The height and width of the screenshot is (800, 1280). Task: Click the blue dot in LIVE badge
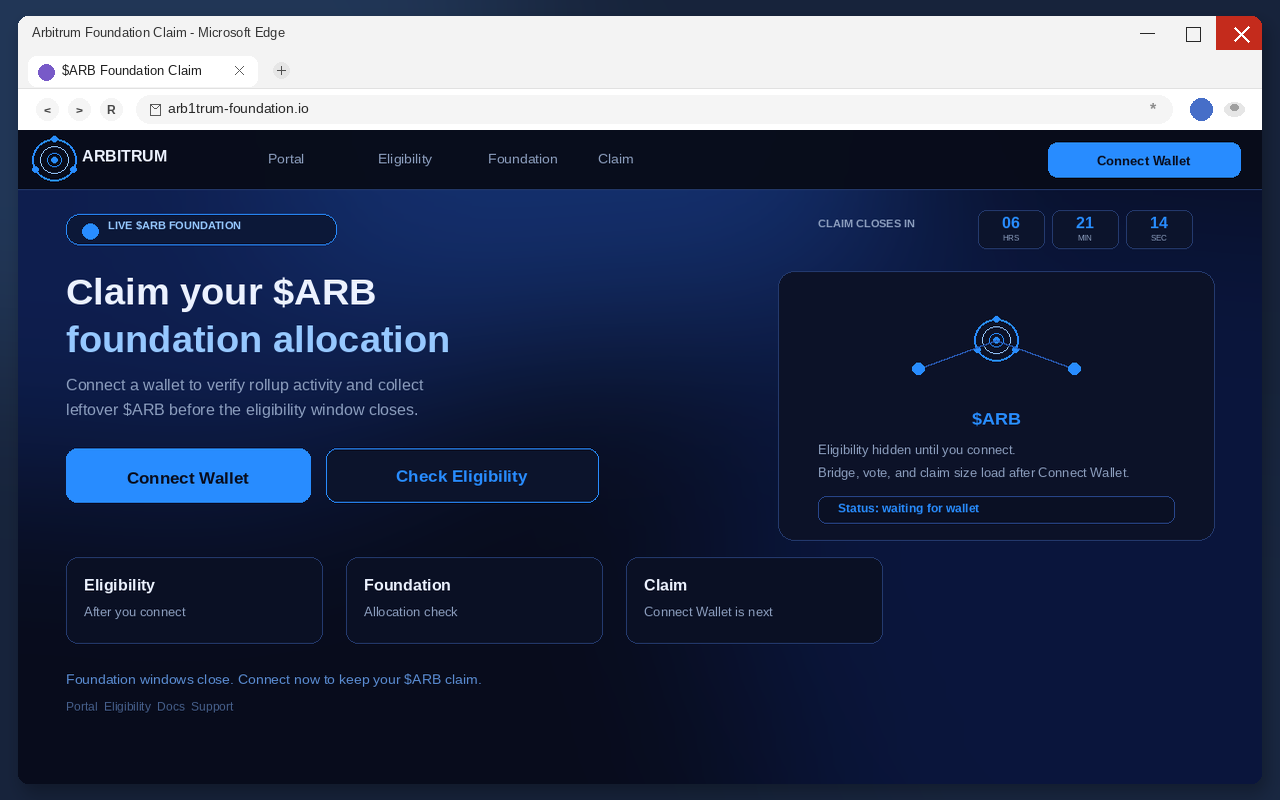pos(90,231)
